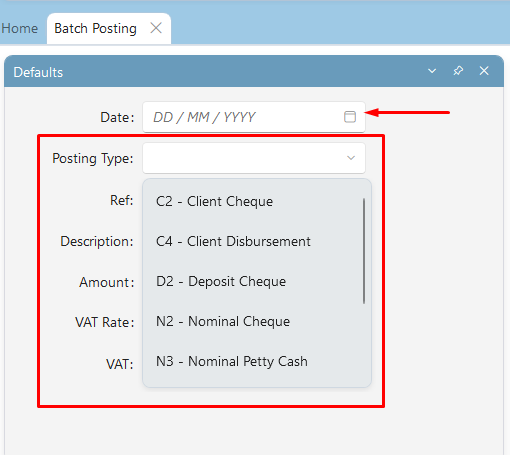Viewport: 510px width, 455px height.
Task: Select the Batch Posting tab
Action: (x=95, y=28)
